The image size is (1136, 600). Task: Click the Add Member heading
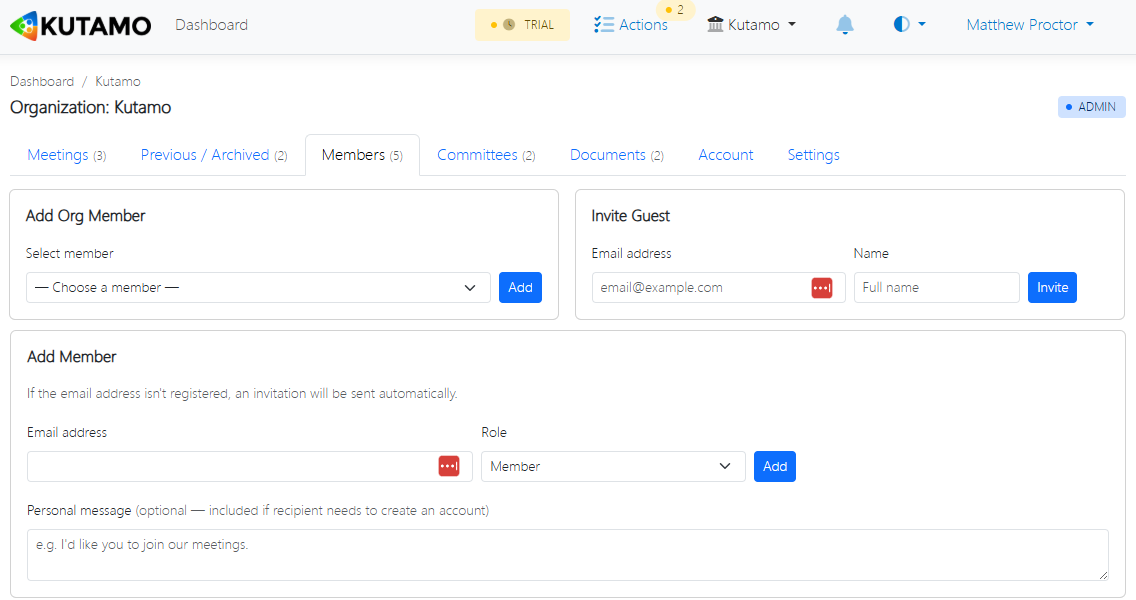click(x=72, y=357)
